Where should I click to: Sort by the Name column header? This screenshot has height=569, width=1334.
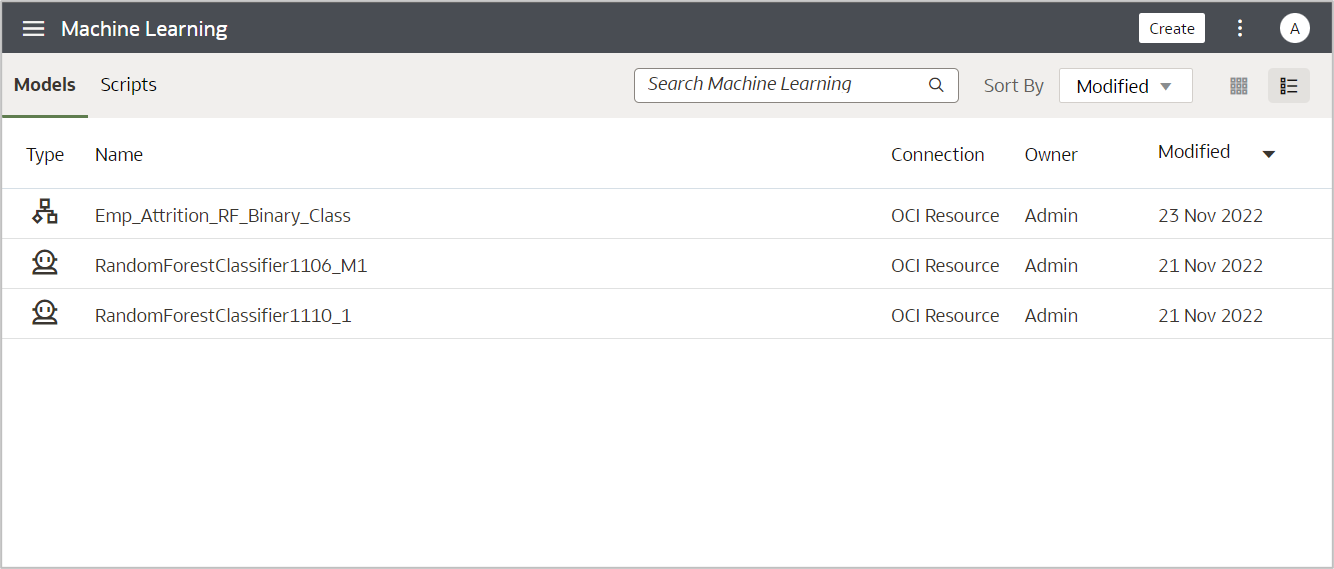tap(119, 155)
